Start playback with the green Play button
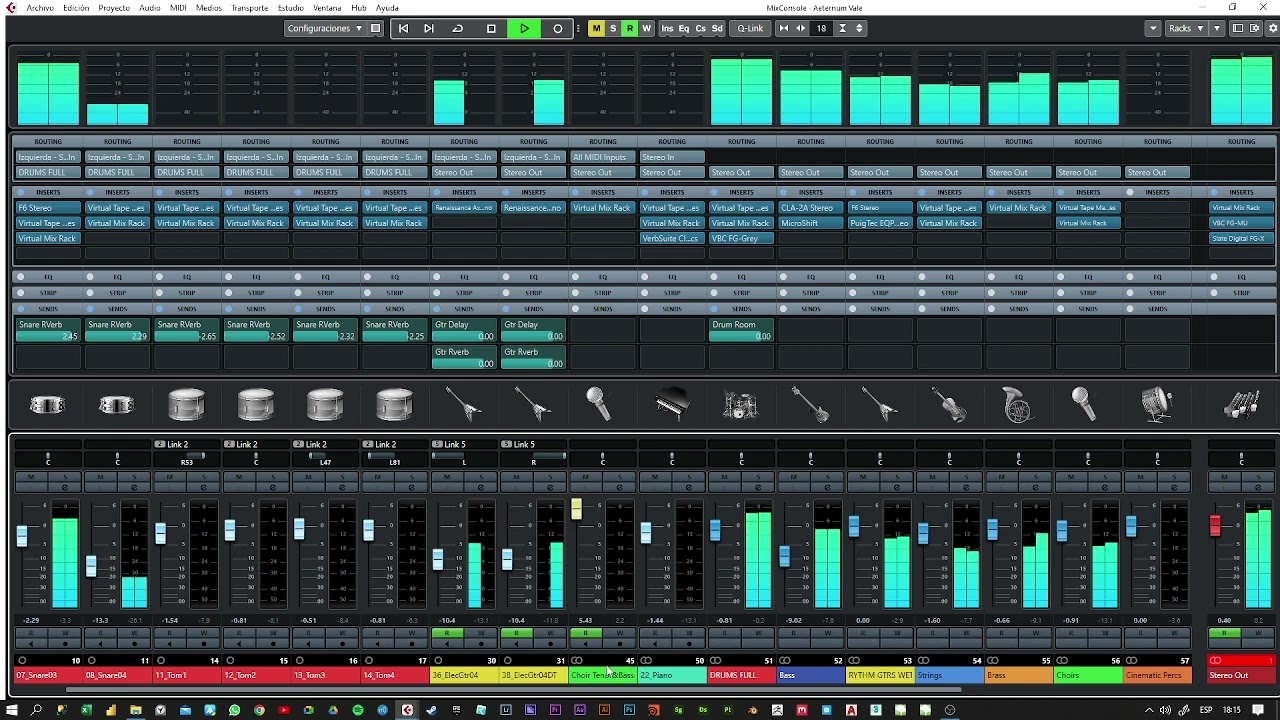 coord(524,28)
